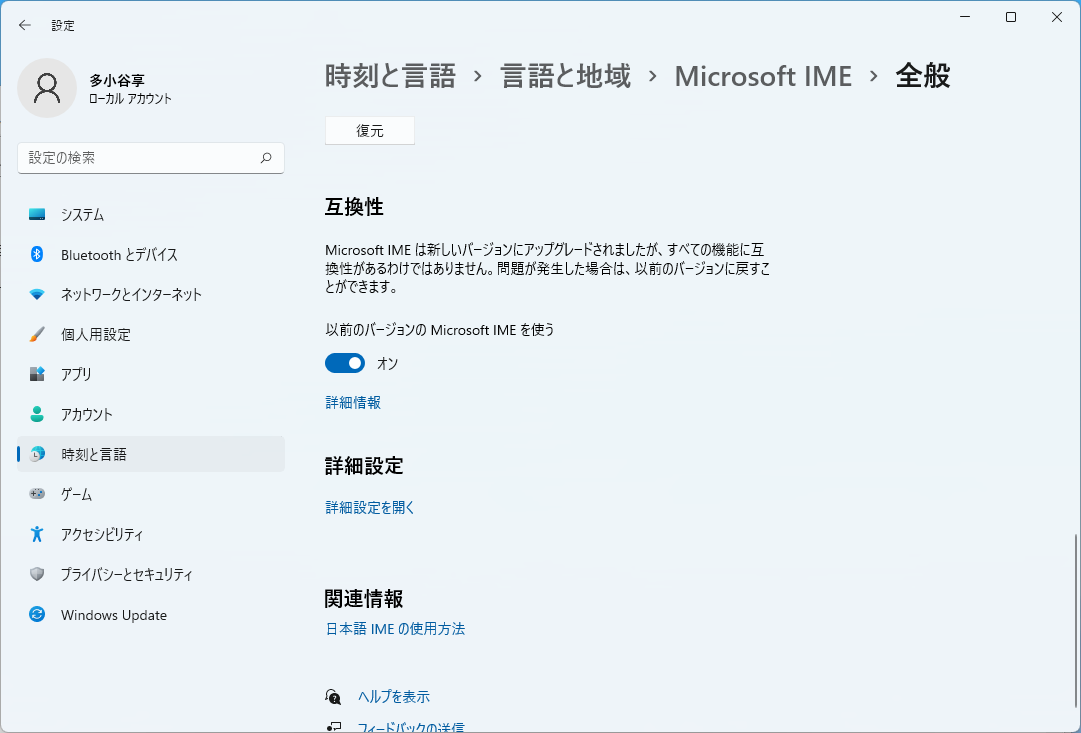1081x733 pixels.
Task: Select 時刻と言語 in the sidebar
Action: [x=151, y=454]
